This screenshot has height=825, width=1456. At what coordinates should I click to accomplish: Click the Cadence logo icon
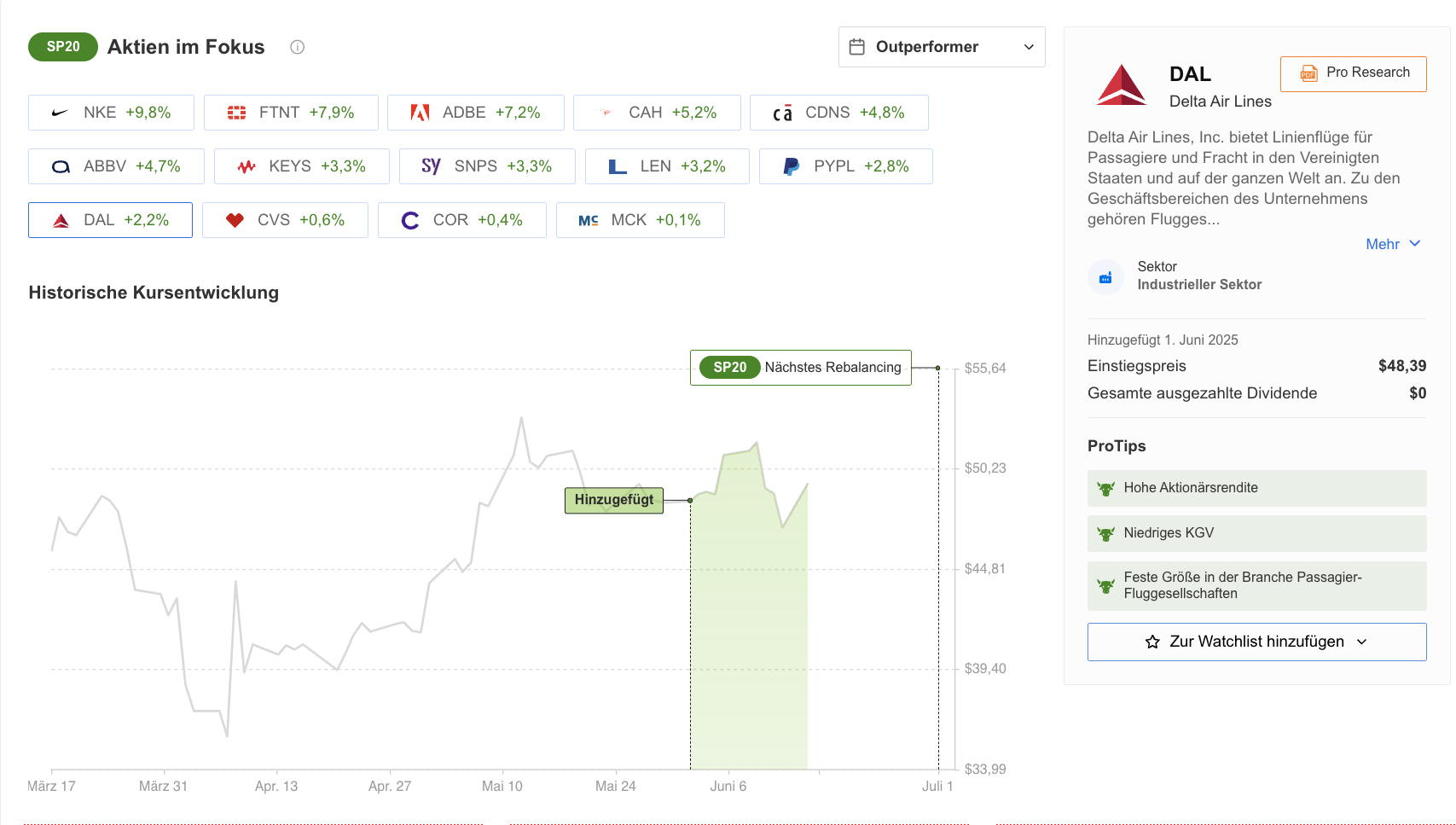coord(782,113)
